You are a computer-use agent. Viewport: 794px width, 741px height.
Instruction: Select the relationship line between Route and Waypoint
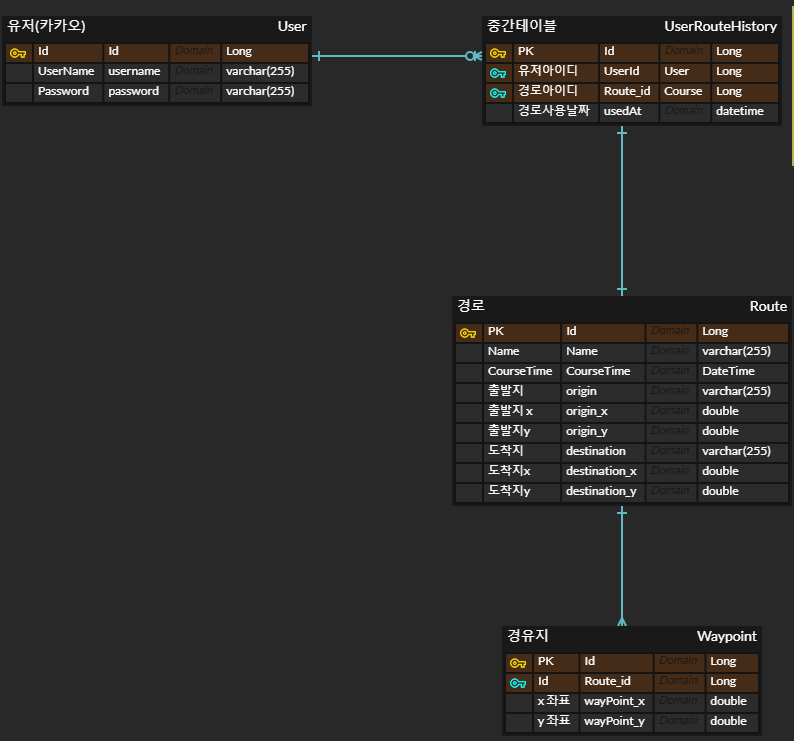coord(622,566)
